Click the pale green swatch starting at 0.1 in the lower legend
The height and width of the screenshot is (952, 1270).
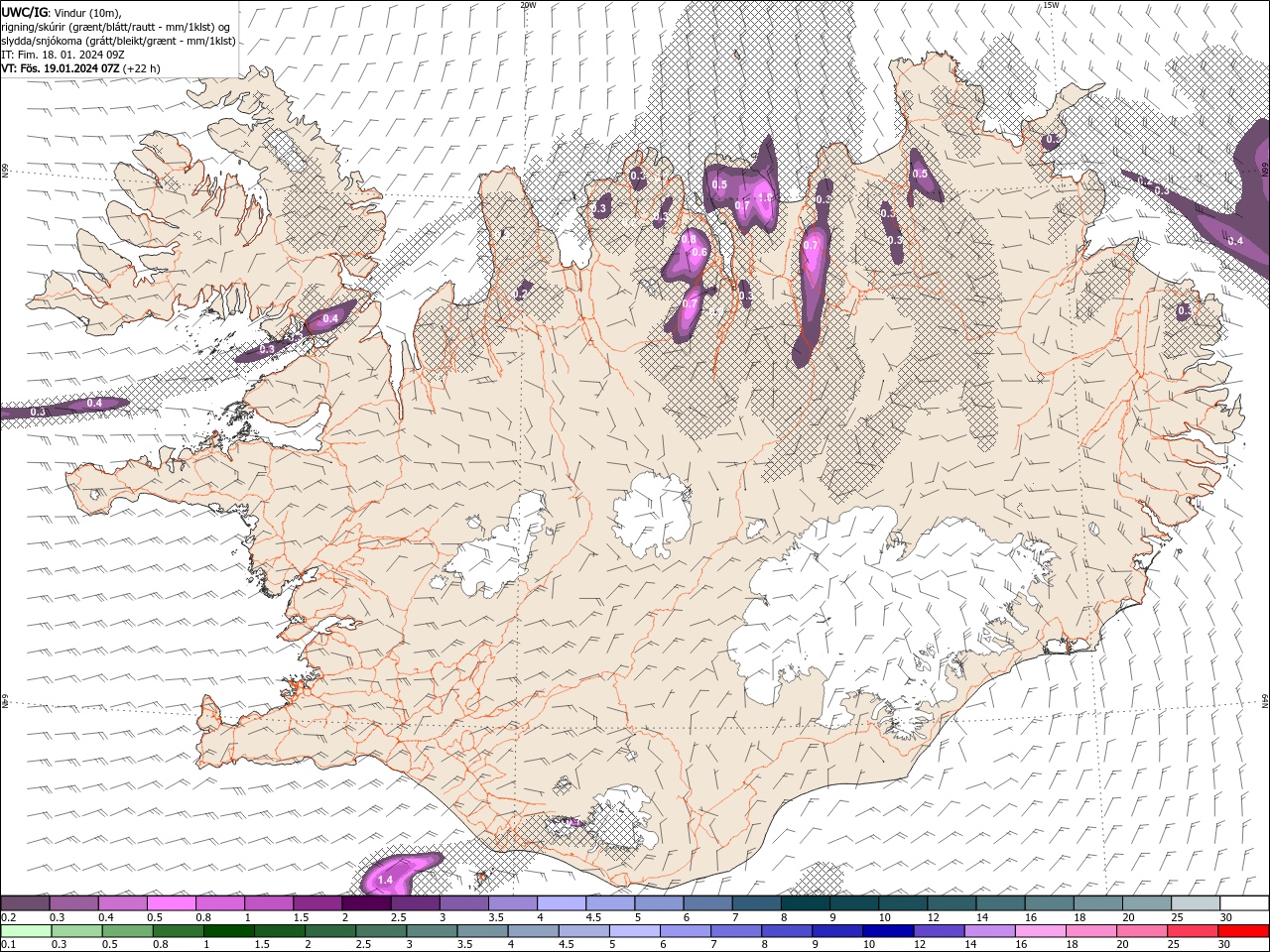tap(26, 931)
